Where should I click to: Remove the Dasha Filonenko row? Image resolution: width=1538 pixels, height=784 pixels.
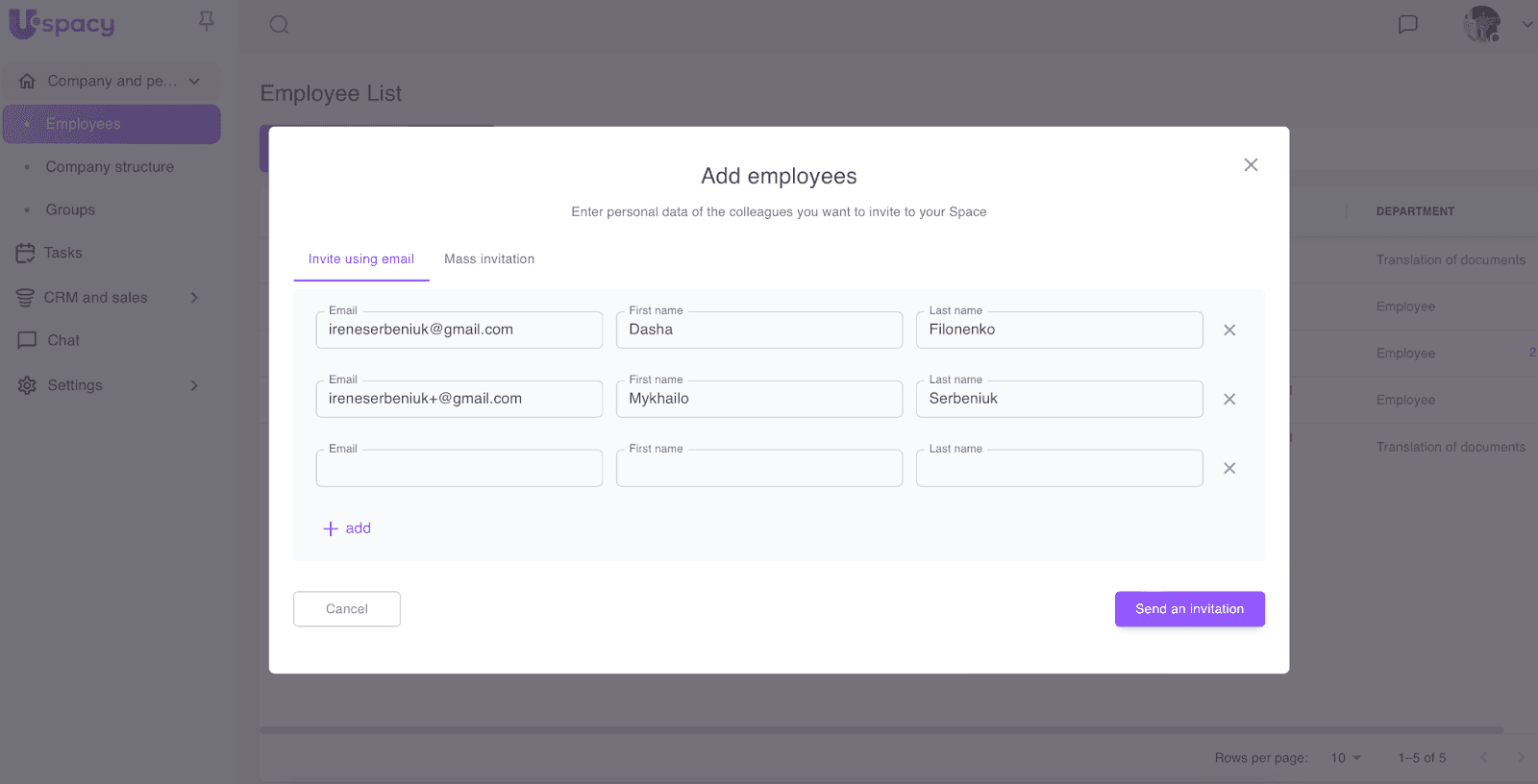1229,330
